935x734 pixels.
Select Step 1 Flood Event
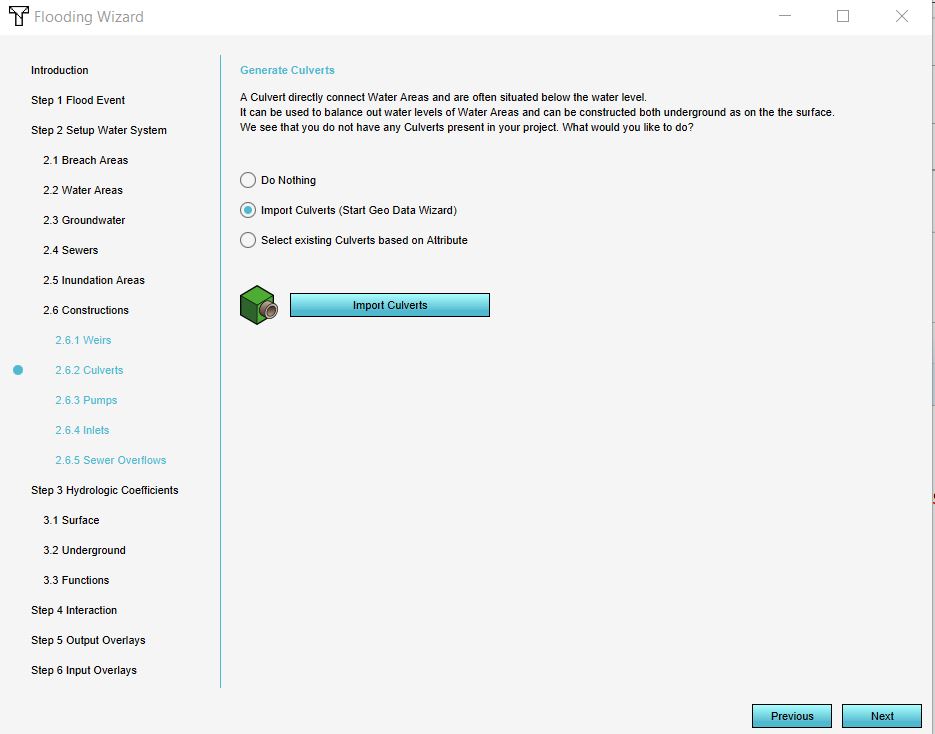point(77,100)
